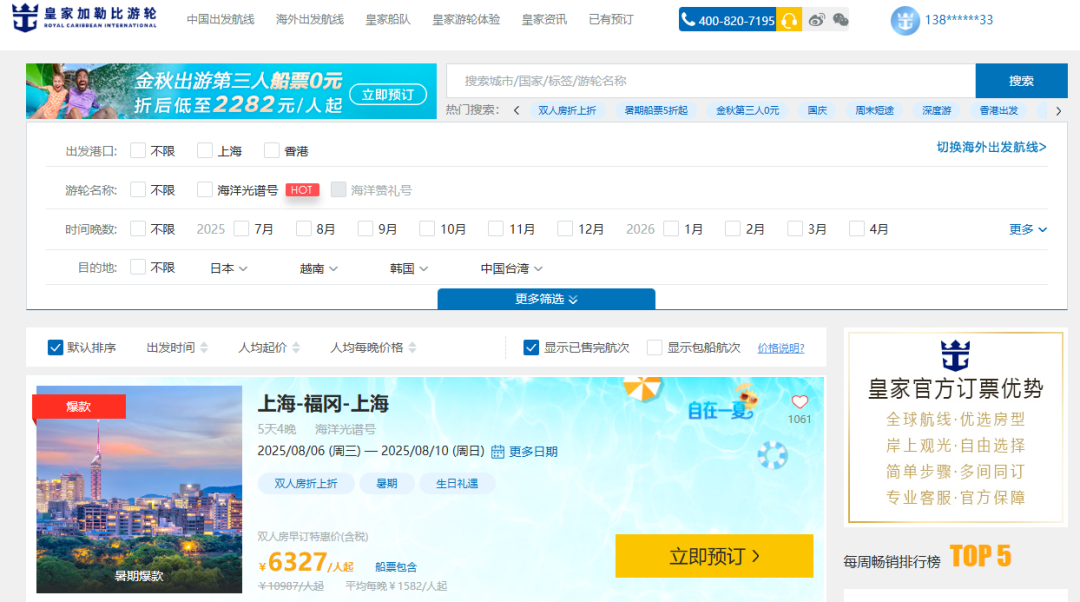Expand 更多 months list

(1028, 229)
